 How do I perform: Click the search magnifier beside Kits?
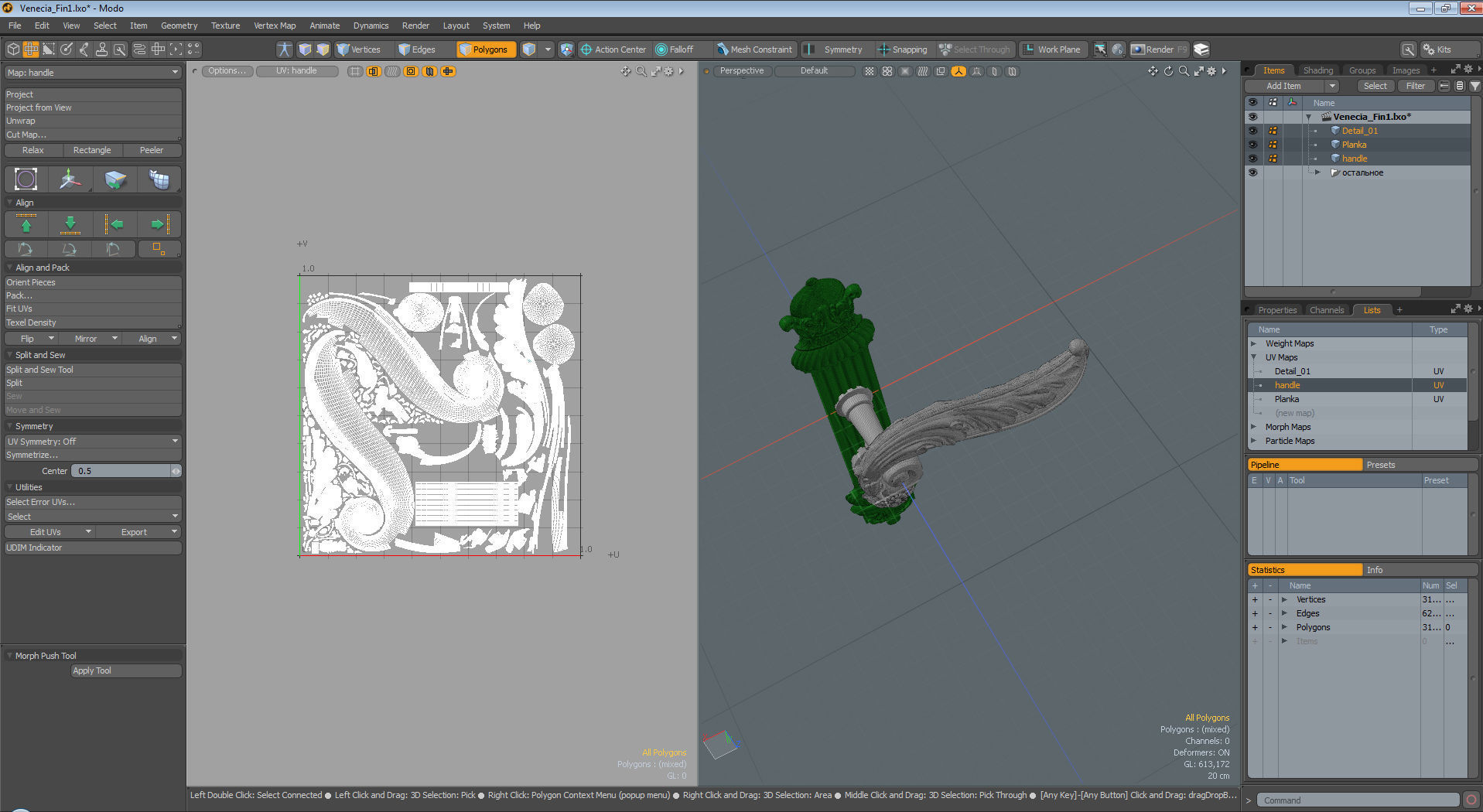[x=1409, y=49]
